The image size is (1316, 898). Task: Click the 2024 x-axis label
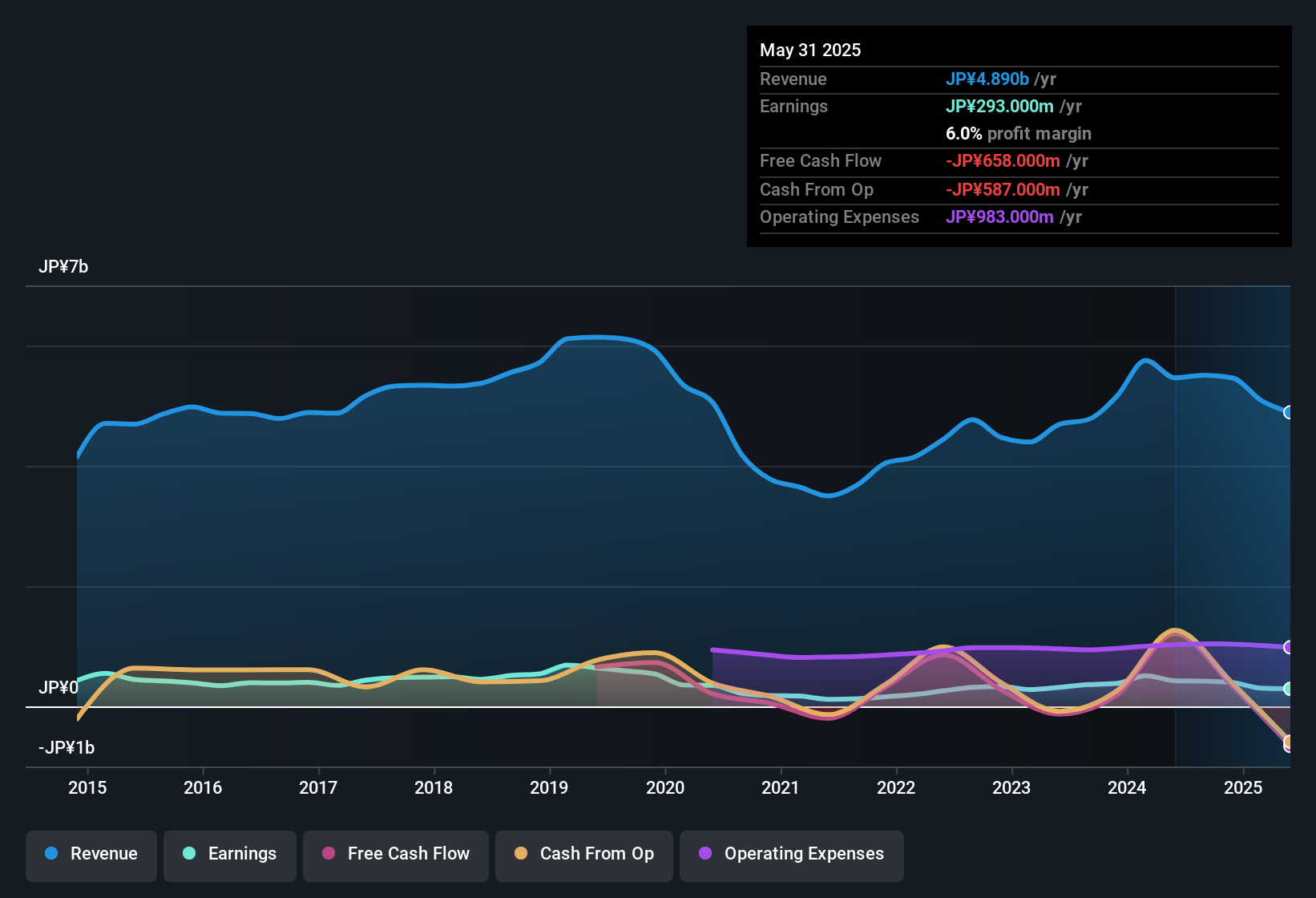pyautogui.click(x=1127, y=787)
